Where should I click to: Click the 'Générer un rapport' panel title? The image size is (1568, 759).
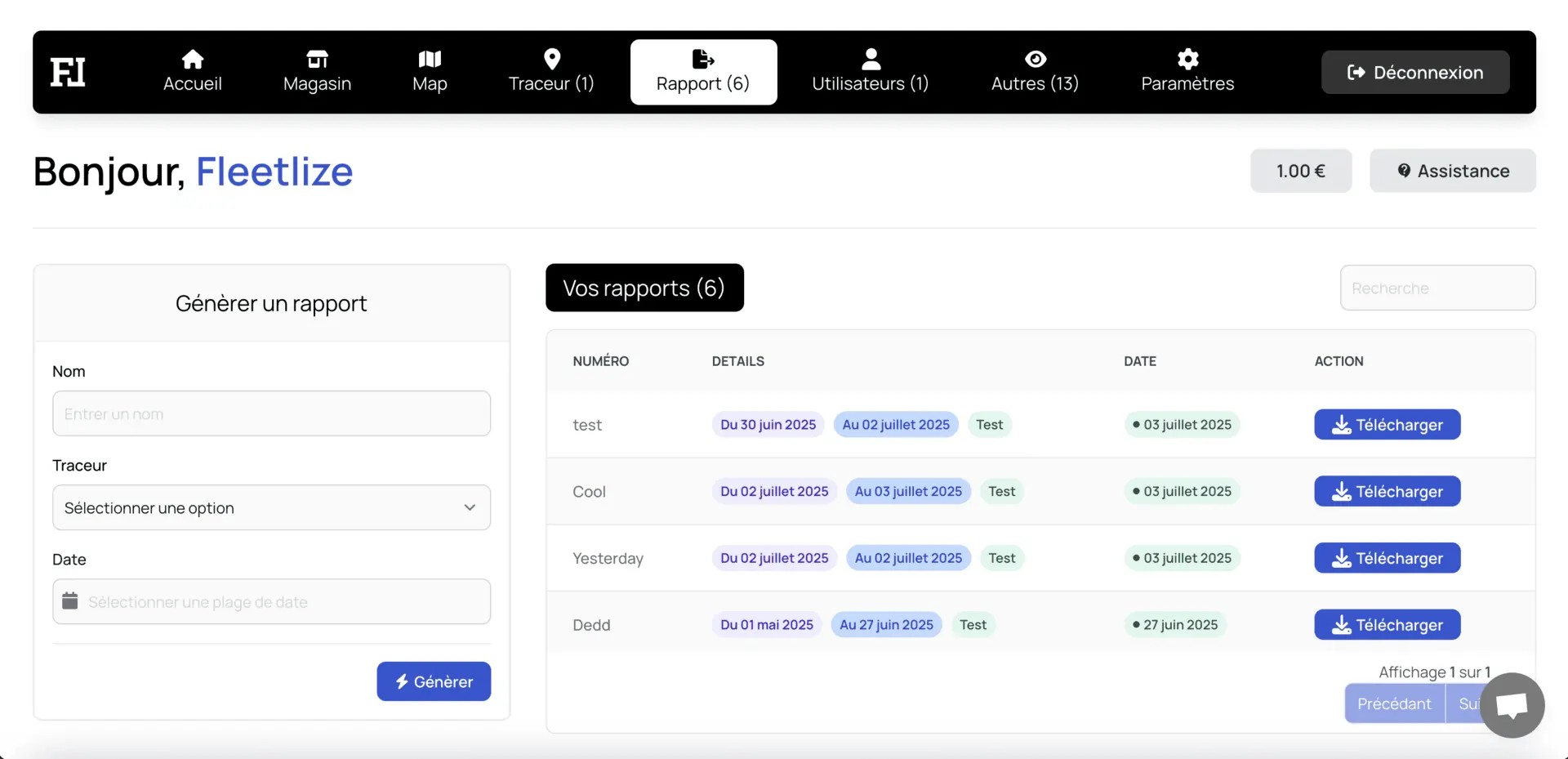(271, 304)
